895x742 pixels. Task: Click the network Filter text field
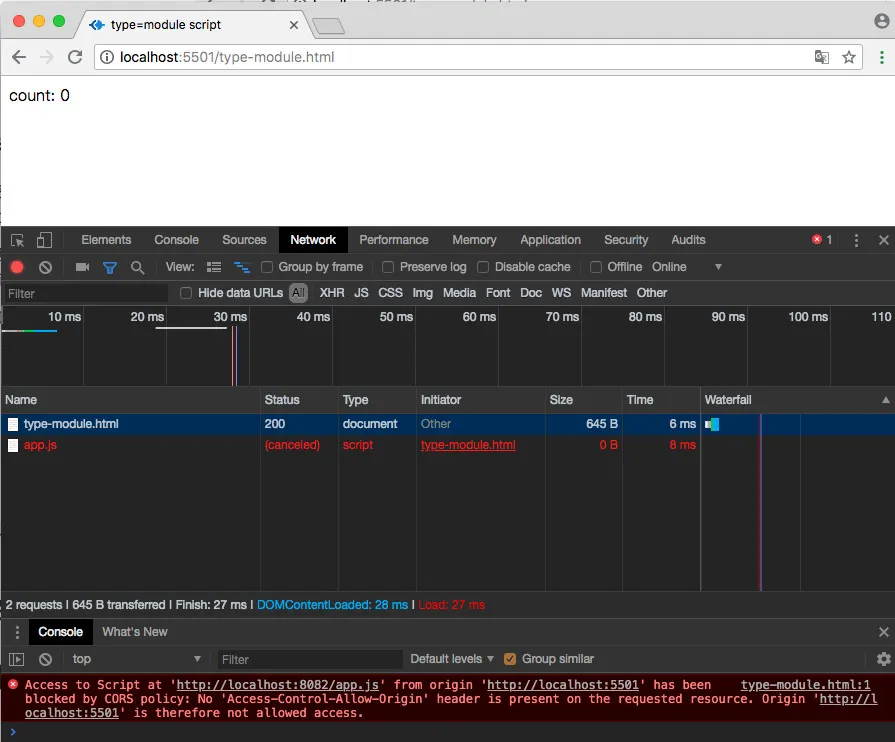tap(85, 293)
